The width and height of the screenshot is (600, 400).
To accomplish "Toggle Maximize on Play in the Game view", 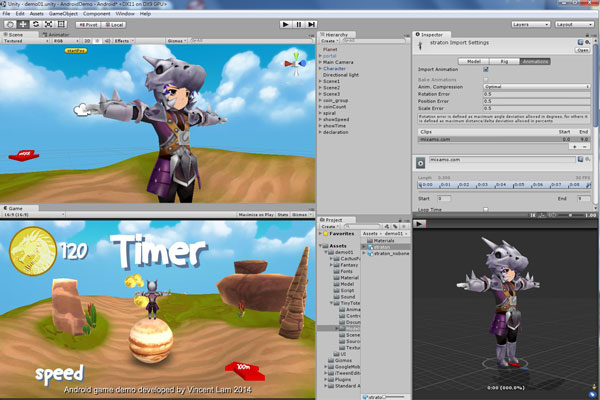I will click(256, 215).
